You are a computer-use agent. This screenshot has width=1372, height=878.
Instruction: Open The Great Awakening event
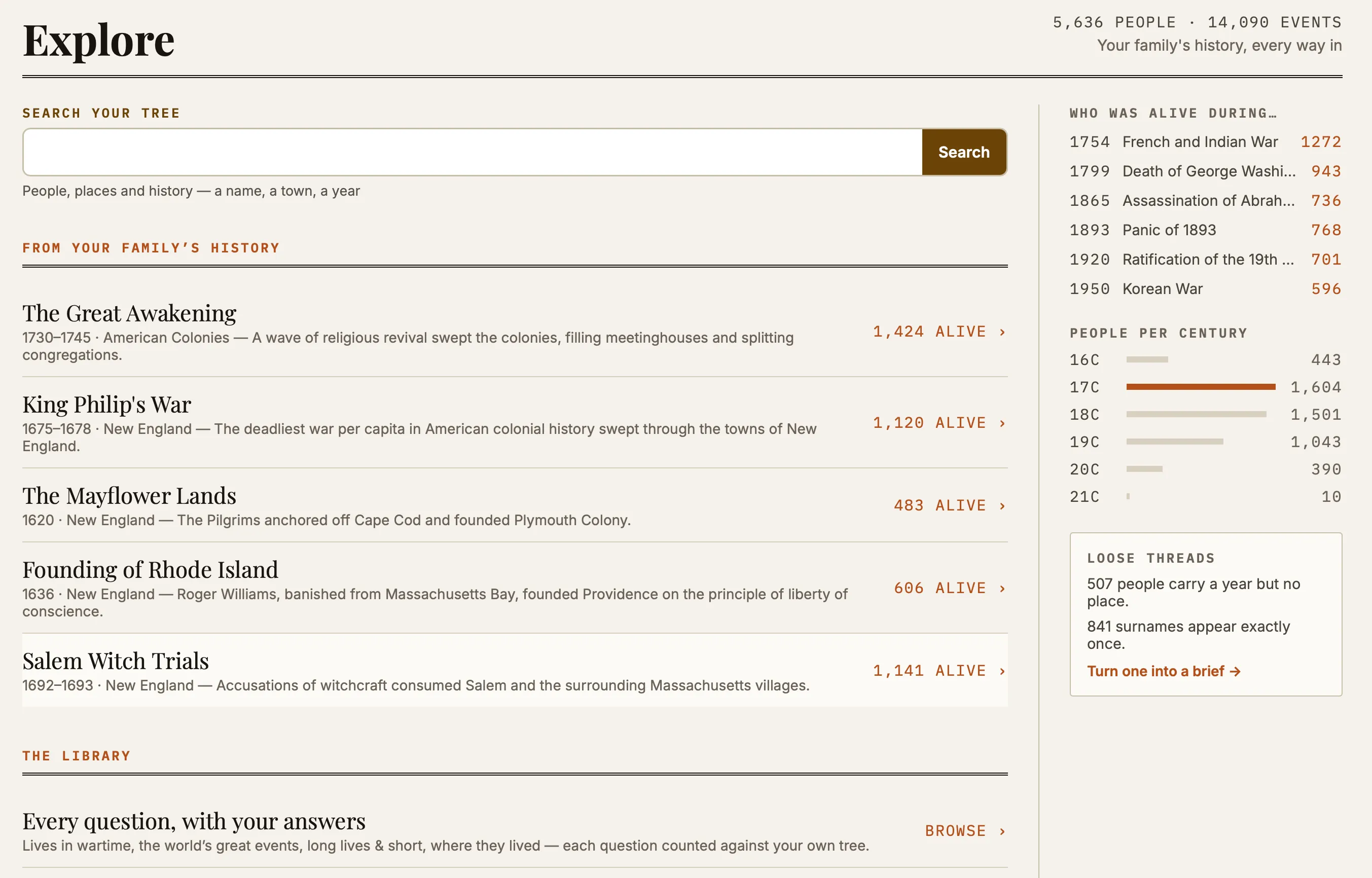point(515,331)
